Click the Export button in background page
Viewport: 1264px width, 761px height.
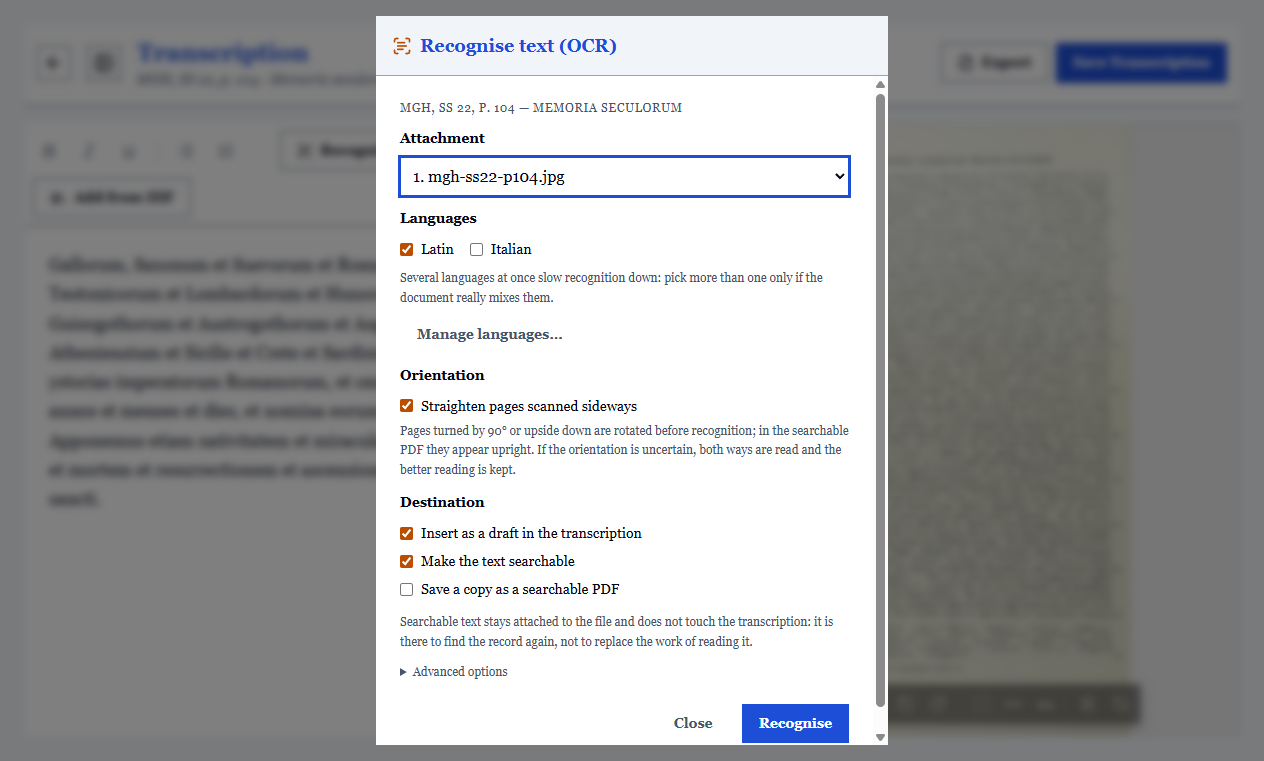(x=994, y=62)
